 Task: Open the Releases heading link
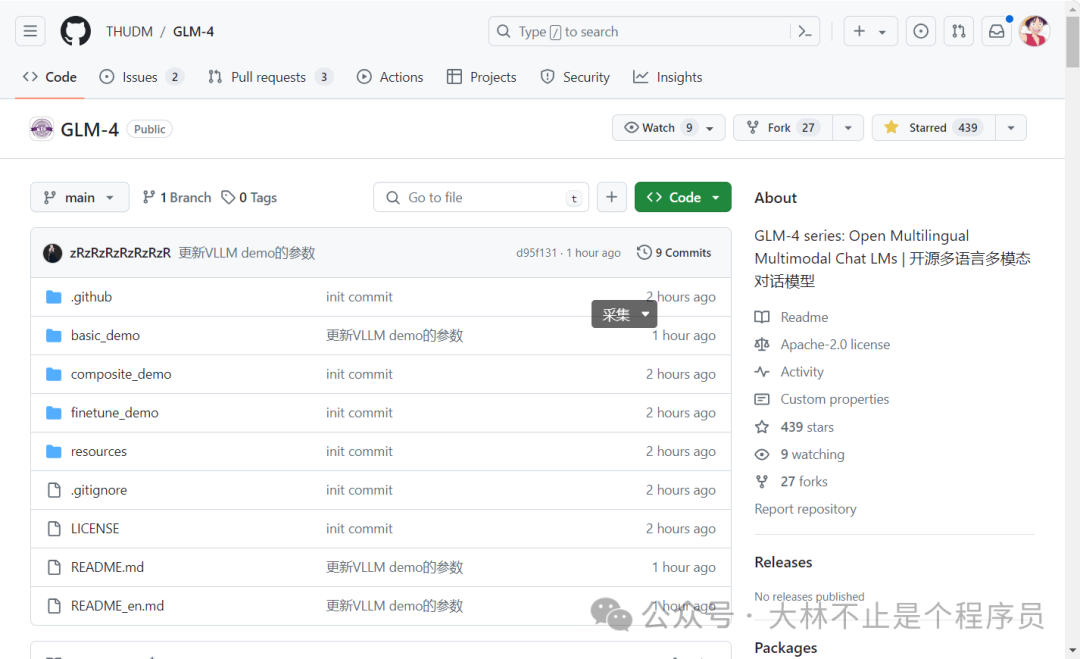point(783,562)
